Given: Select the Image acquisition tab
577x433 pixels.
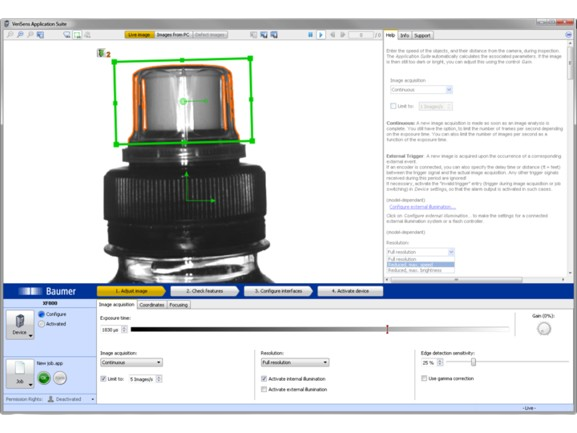Looking at the screenshot, I should point(117,305).
